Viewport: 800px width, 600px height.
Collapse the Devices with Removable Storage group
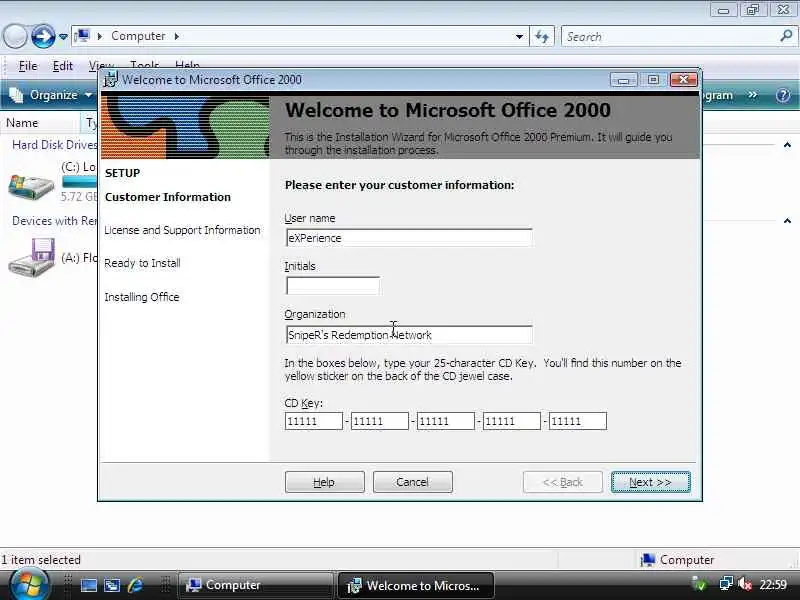pos(787,221)
